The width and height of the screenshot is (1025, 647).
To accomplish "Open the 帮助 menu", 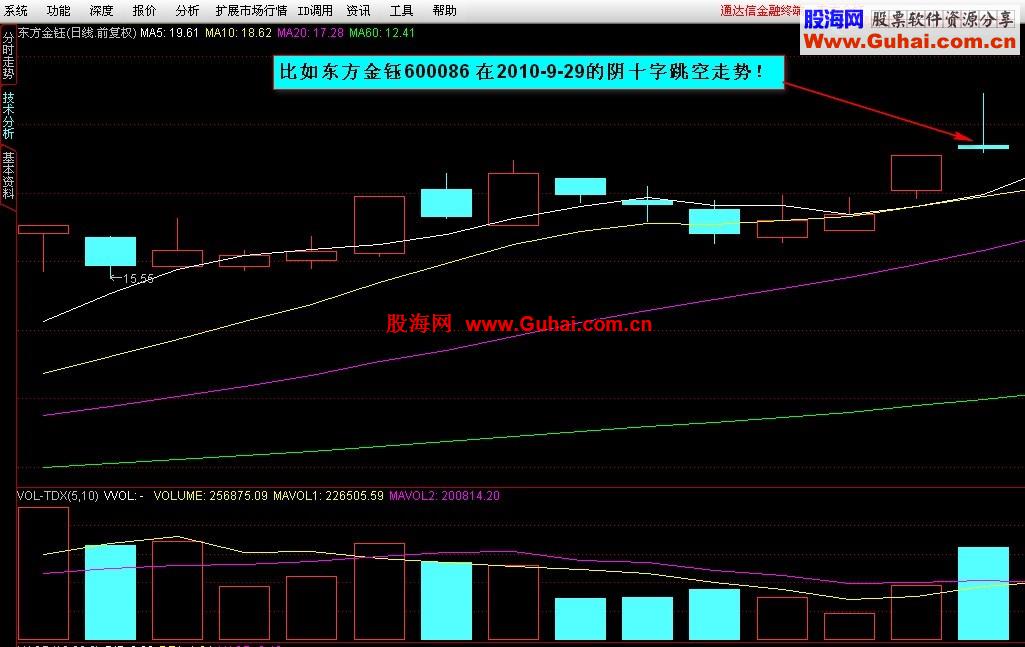I will click(x=445, y=10).
